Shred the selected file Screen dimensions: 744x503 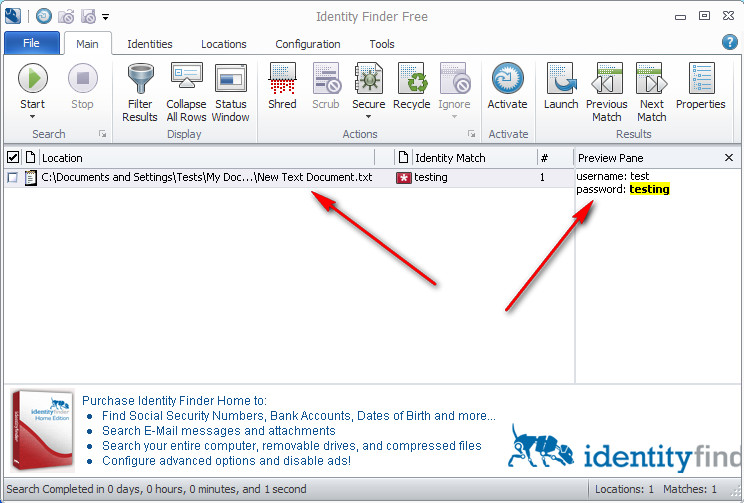(282, 86)
